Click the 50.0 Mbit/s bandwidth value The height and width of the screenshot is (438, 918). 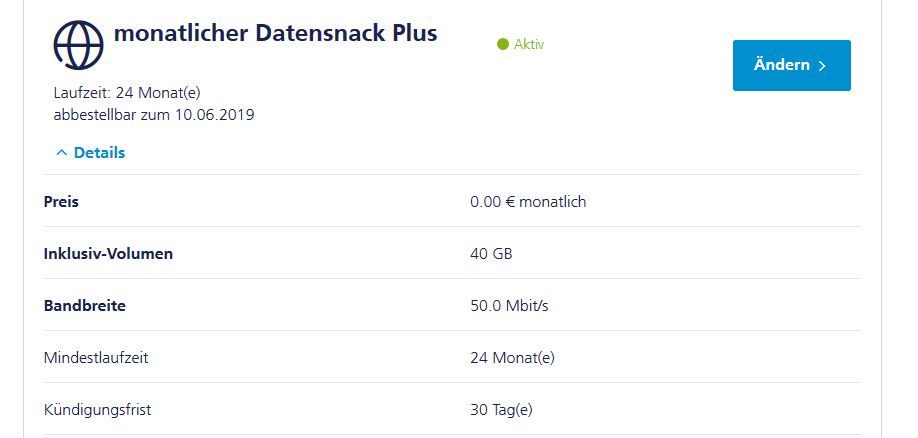pos(509,306)
